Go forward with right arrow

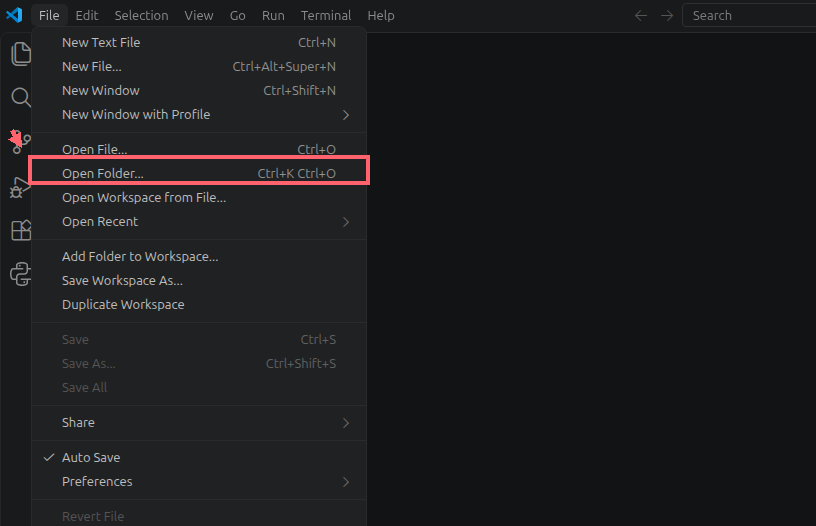pos(667,16)
